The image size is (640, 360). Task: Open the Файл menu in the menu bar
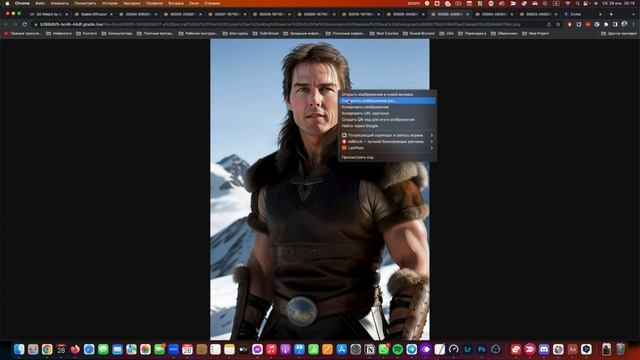click(40, 3)
